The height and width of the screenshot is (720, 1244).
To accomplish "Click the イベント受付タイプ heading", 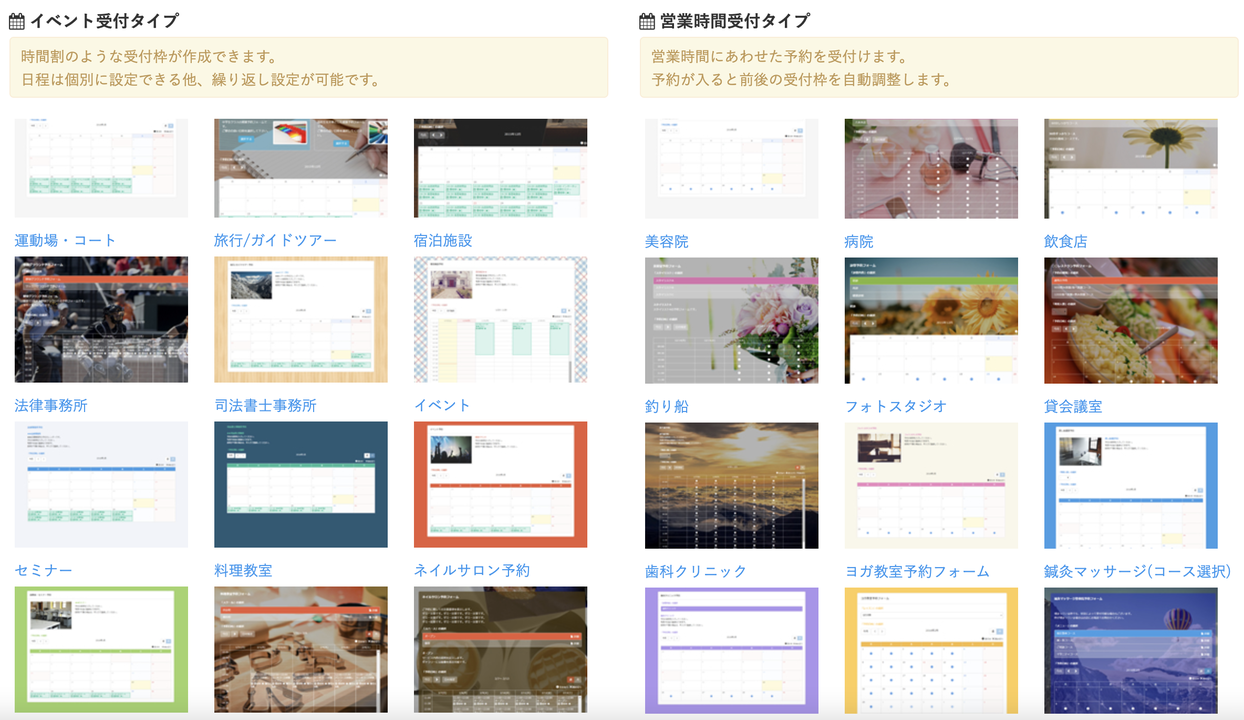I will (x=105, y=21).
